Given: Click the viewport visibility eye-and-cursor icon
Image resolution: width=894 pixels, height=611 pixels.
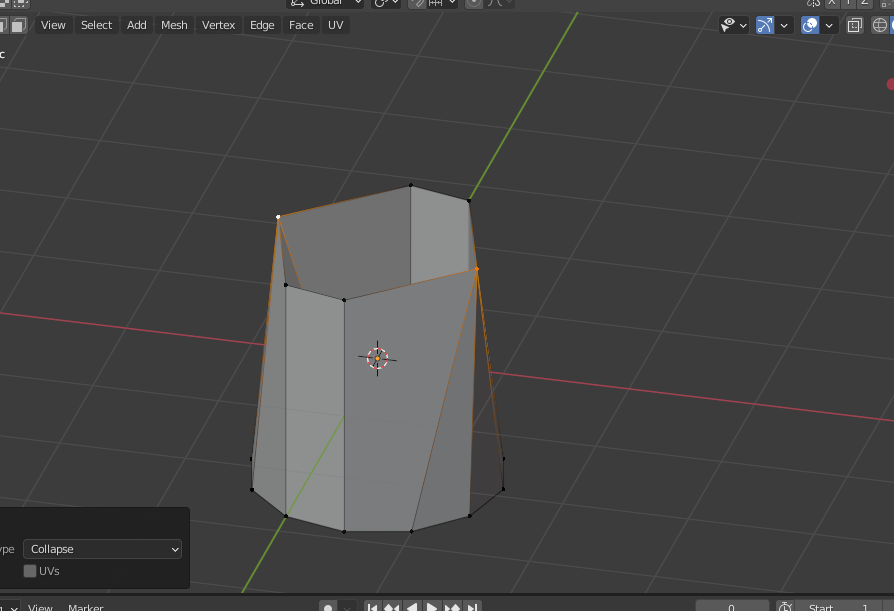Looking at the screenshot, I should pos(728,25).
